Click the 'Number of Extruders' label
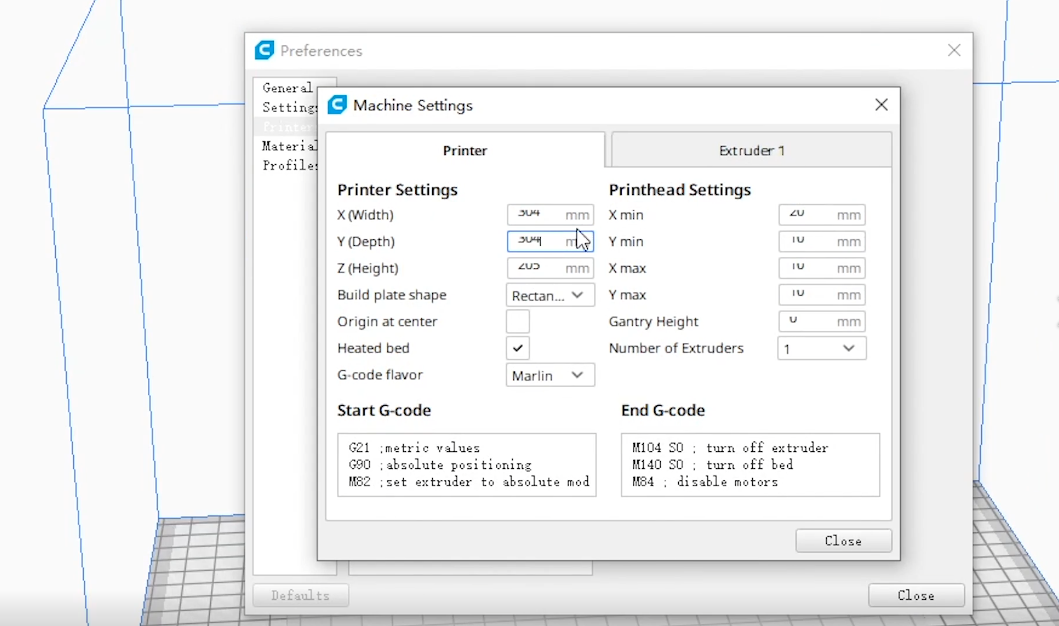The image size is (1059, 626). (x=676, y=348)
